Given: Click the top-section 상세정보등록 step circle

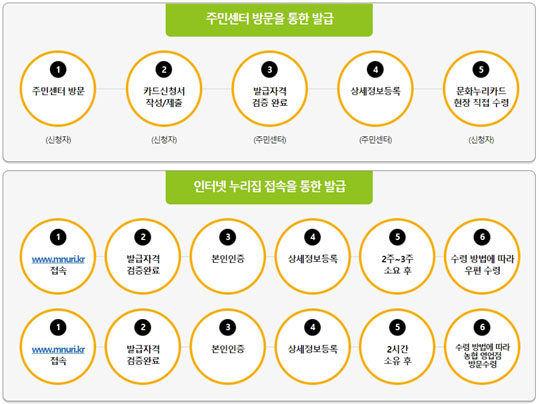Looking at the screenshot, I should click(x=375, y=89).
